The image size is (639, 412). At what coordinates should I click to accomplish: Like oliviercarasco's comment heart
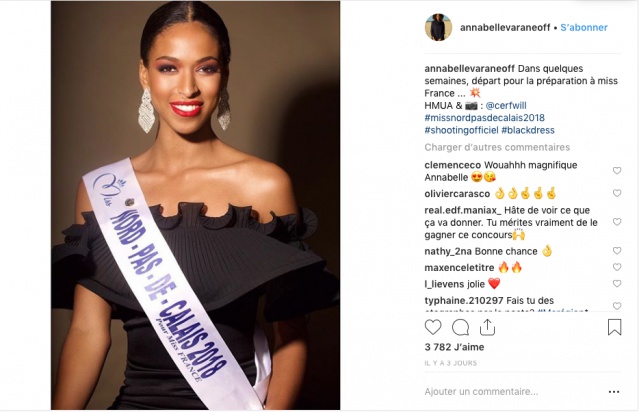617,193
